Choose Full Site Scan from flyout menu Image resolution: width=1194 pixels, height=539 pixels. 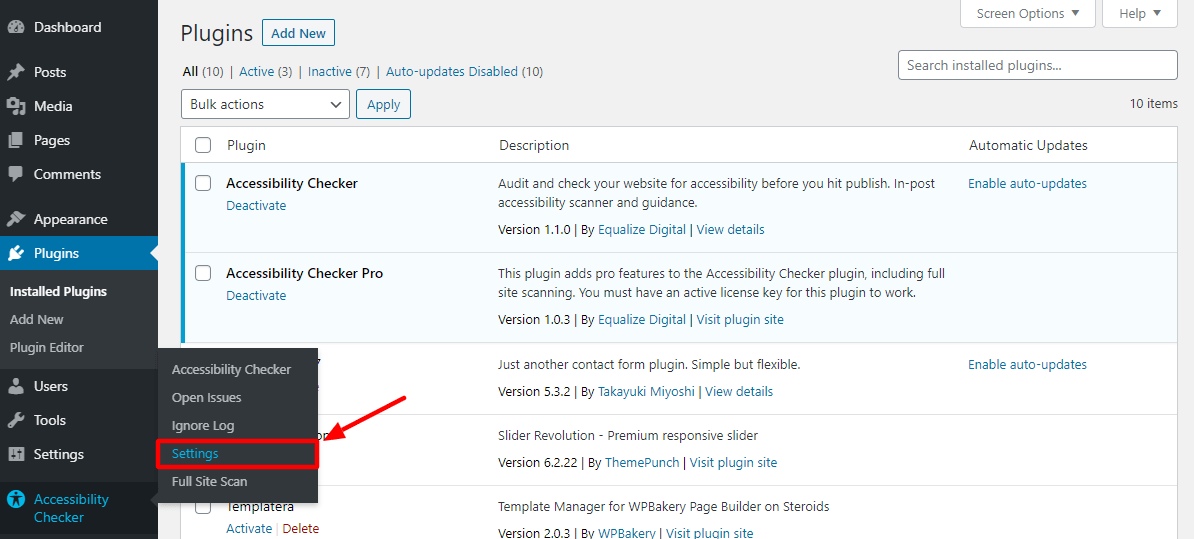coord(209,482)
